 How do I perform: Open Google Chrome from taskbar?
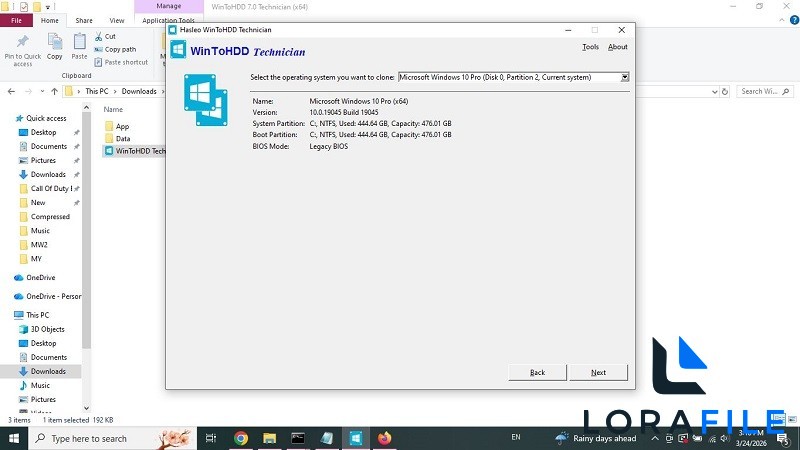click(x=241, y=438)
